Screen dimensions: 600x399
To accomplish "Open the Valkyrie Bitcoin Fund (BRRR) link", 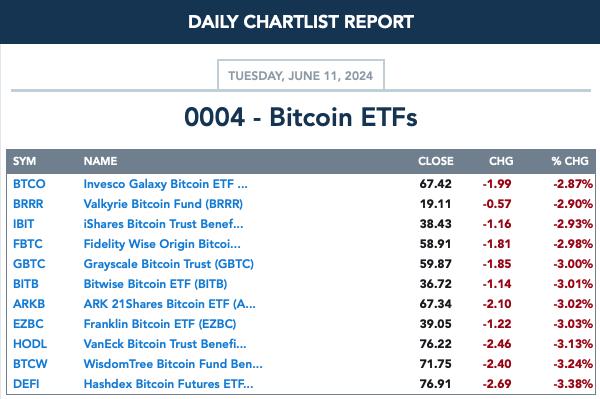I will click(x=163, y=204).
